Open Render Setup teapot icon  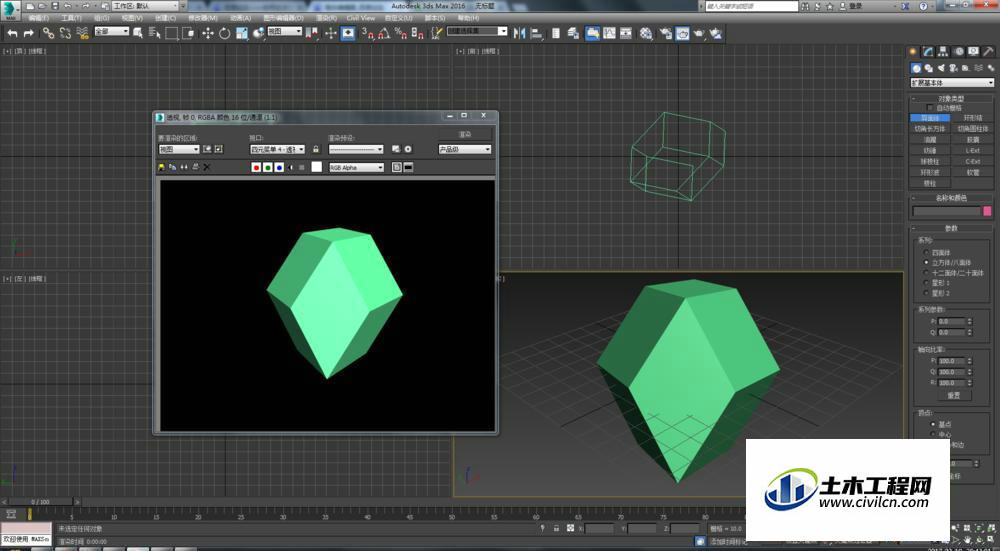tap(666, 33)
